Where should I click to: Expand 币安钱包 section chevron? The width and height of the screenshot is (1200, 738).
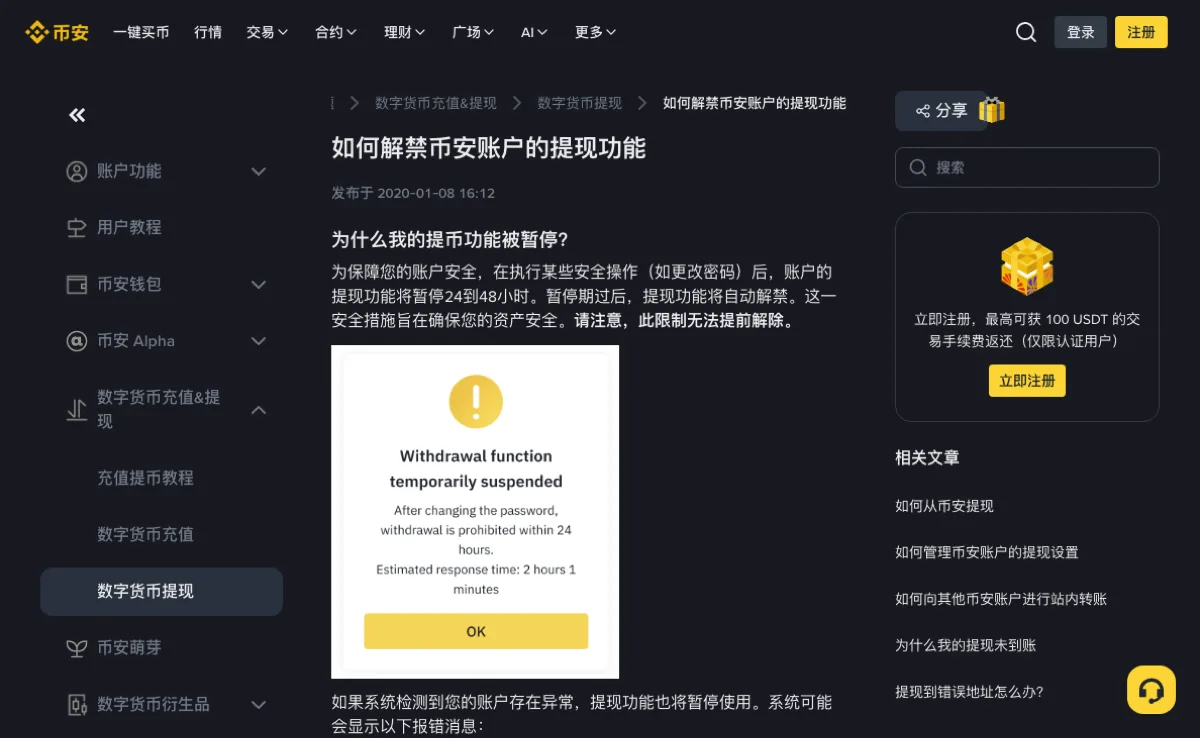(258, 284)
